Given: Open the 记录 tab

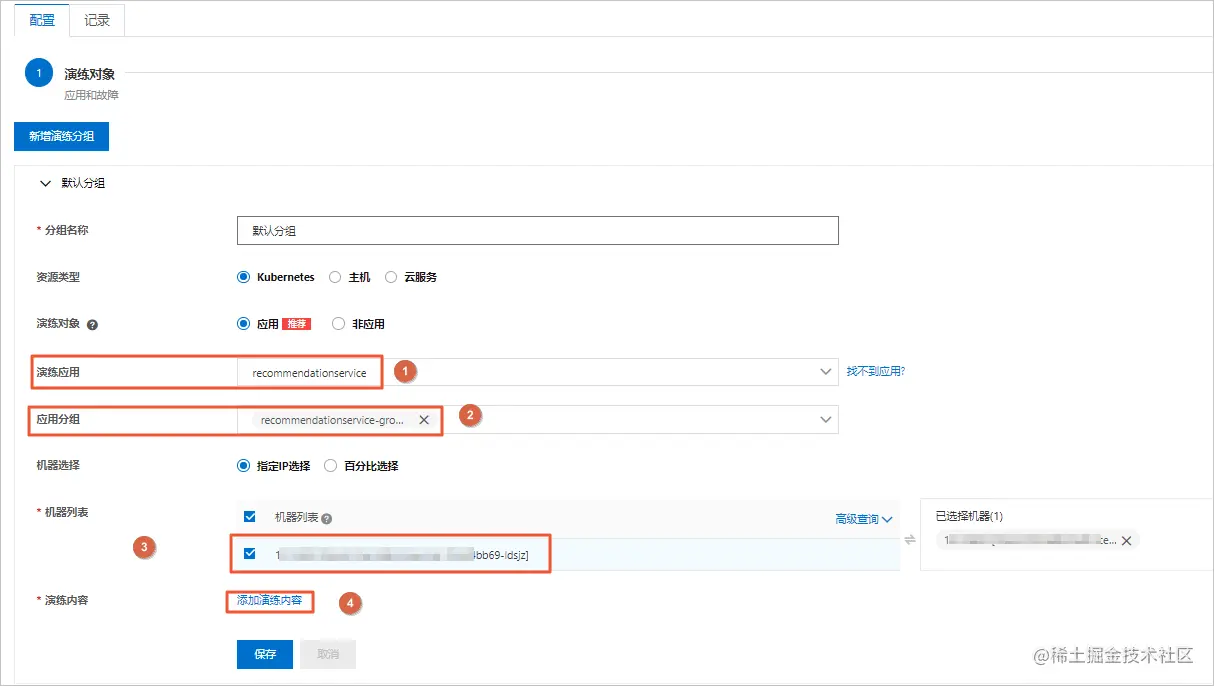Looking at the screenshot, I should pyautogui.click(x=97, y=19).
